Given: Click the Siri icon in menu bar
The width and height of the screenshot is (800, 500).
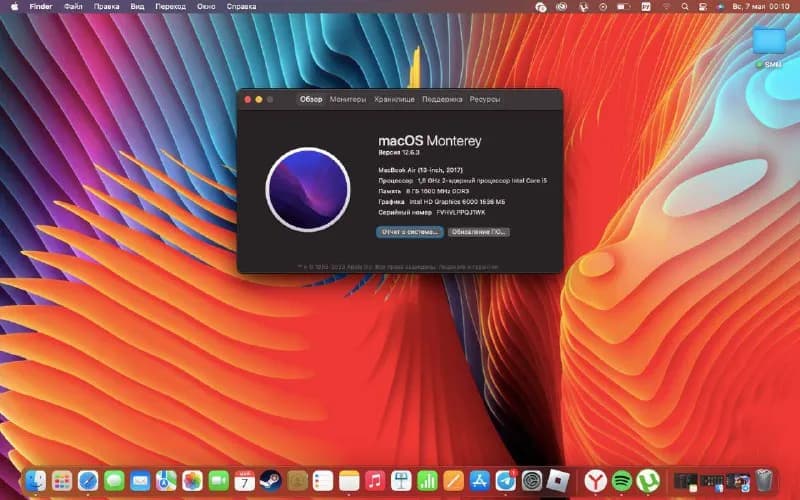Looking at the screenshot, I should (720, 7).
